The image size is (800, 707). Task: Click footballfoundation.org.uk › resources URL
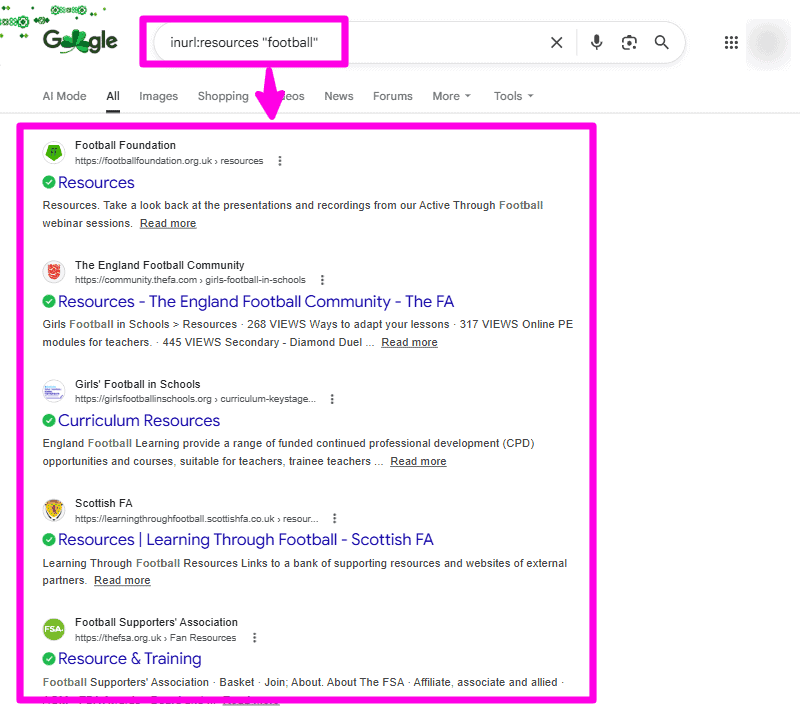[x=169, y=161]
